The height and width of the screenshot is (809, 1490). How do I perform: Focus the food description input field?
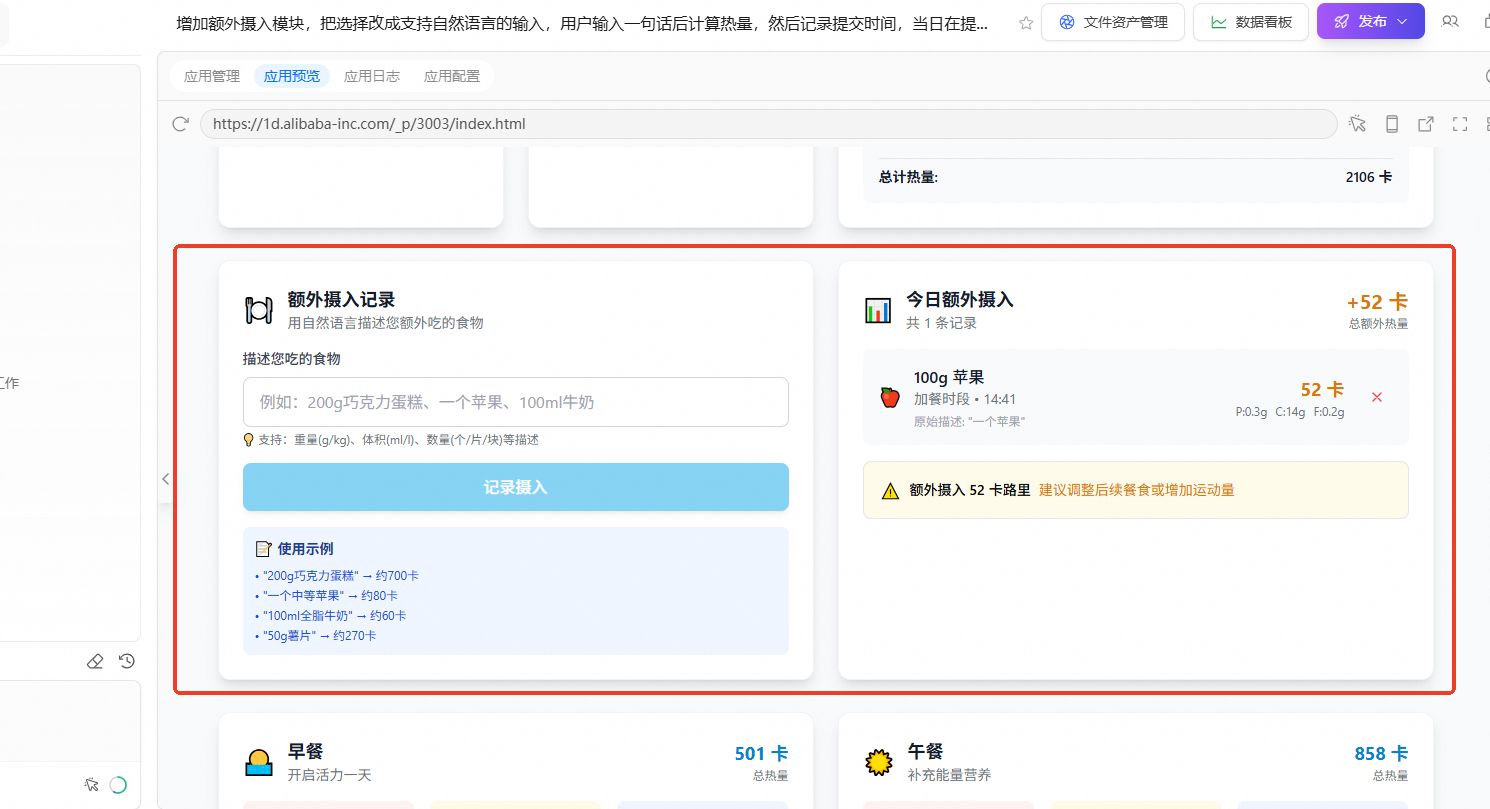516,402
